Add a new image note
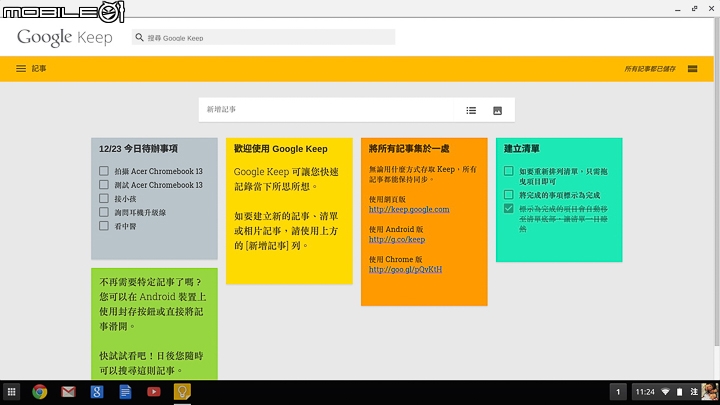 [497, 111]
